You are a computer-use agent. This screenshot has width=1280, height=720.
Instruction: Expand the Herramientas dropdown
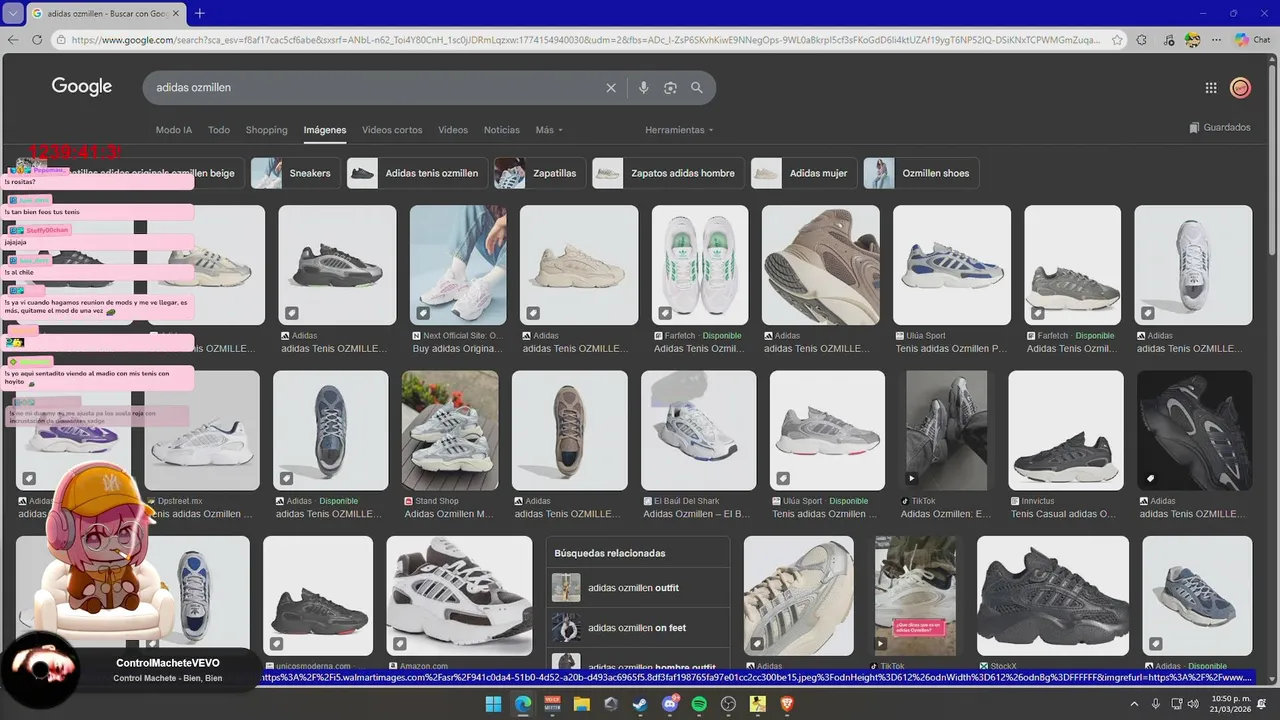(x=679, y=130)
